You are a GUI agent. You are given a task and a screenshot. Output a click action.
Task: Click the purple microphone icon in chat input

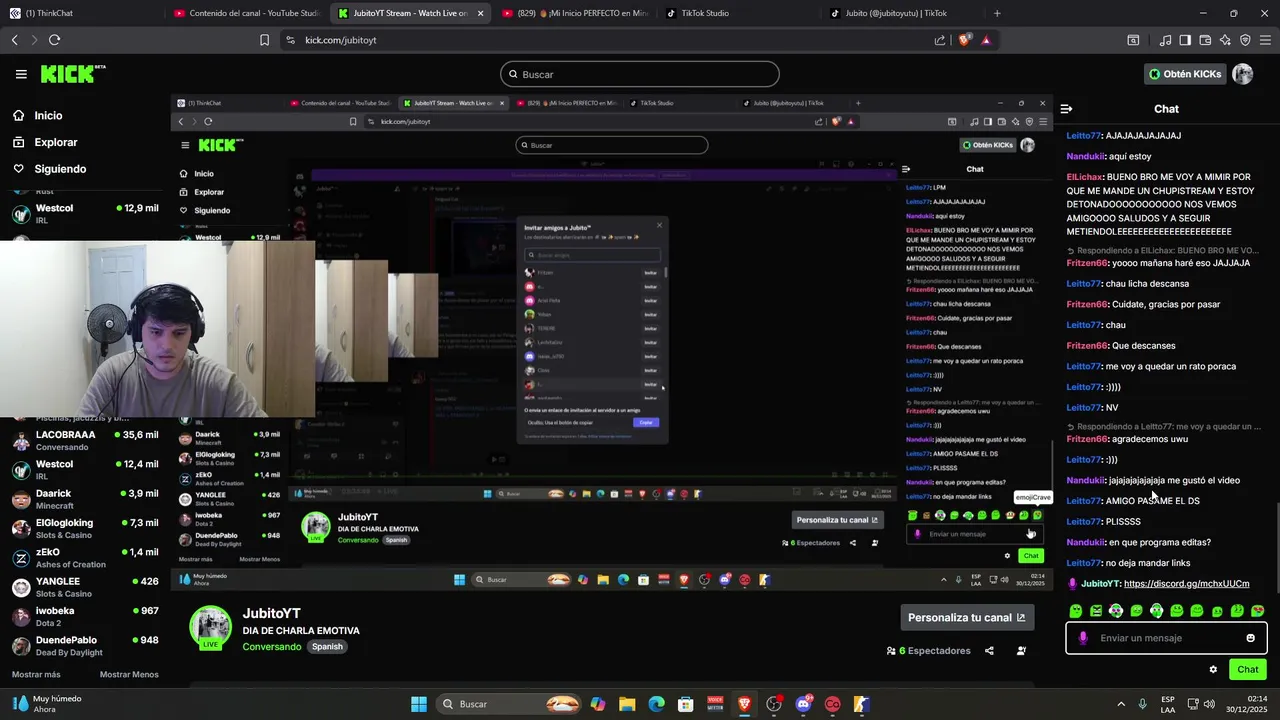tap(1083, 638)
